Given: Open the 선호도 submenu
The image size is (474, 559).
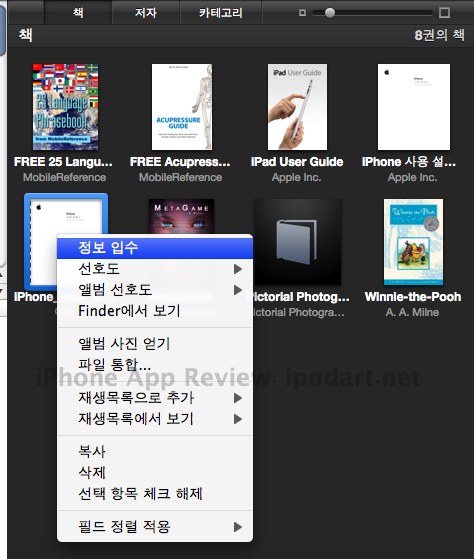Looking at the screenshot, I should 155,268.
